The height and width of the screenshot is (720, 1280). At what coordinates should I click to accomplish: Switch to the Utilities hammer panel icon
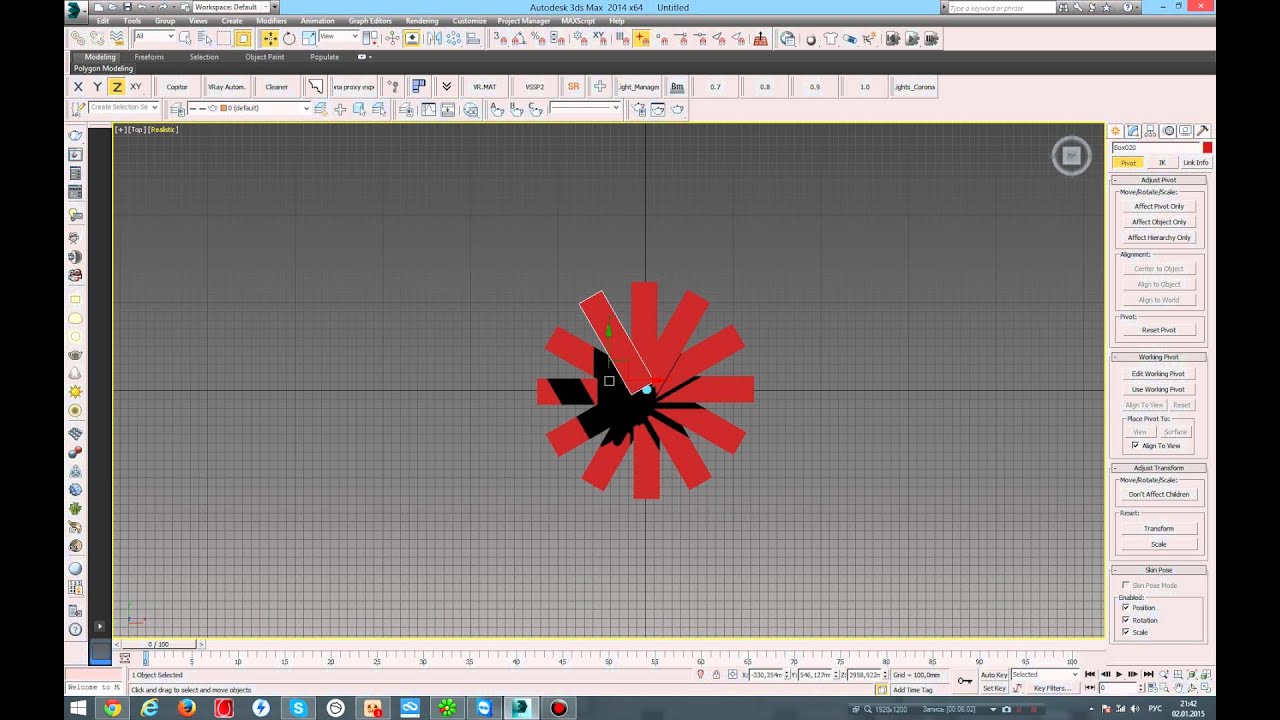point(1202,131)
